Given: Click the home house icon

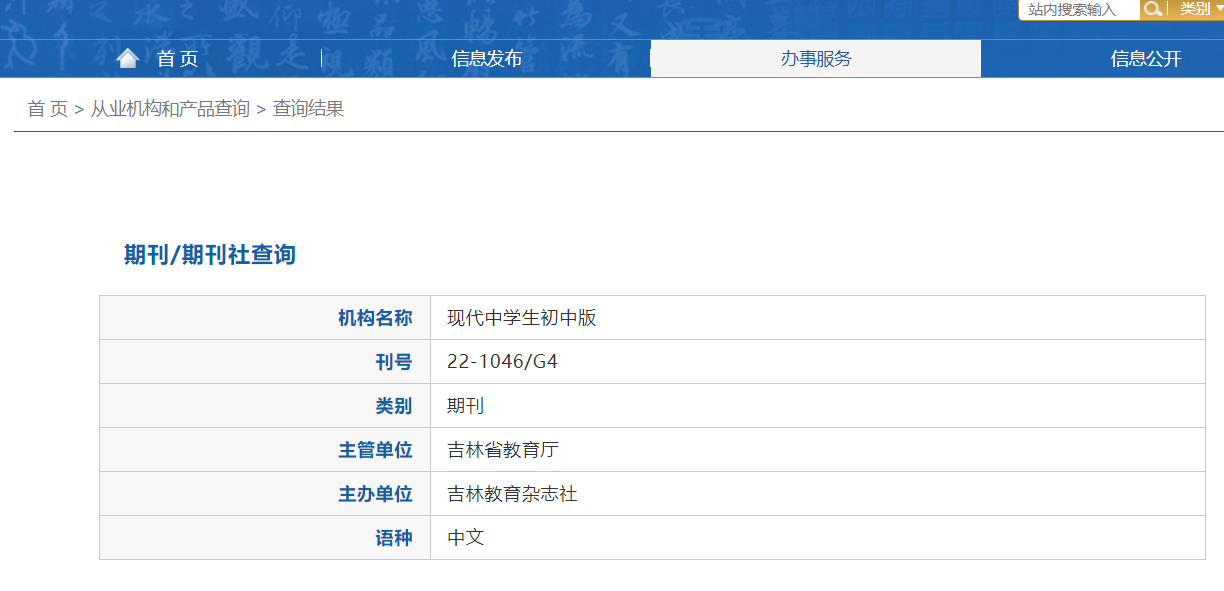Looking at the screenshot, I should coord(127,59).
